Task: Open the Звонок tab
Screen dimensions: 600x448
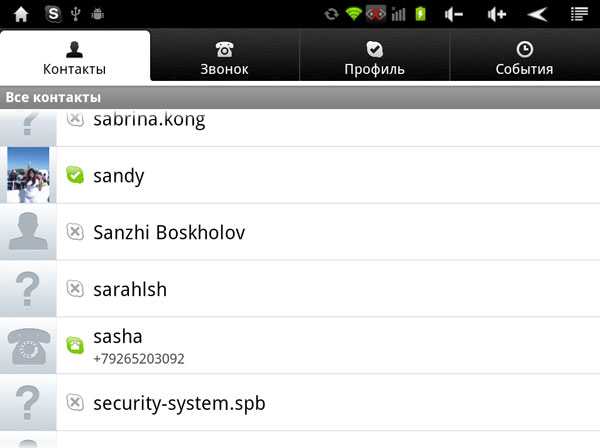Action: point(225,56)
